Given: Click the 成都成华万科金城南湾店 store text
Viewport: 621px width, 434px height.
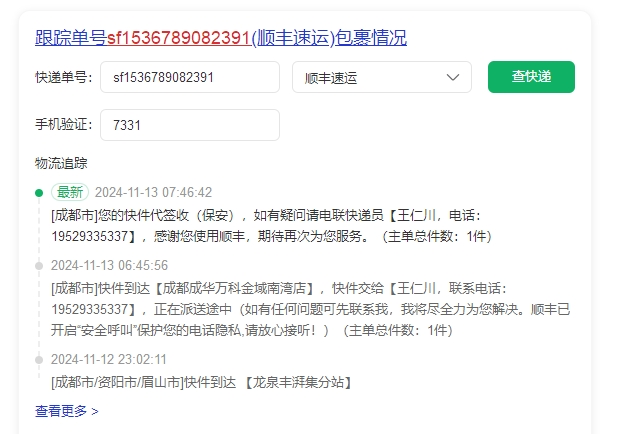Looking at the screenshot, I should 234,288.
